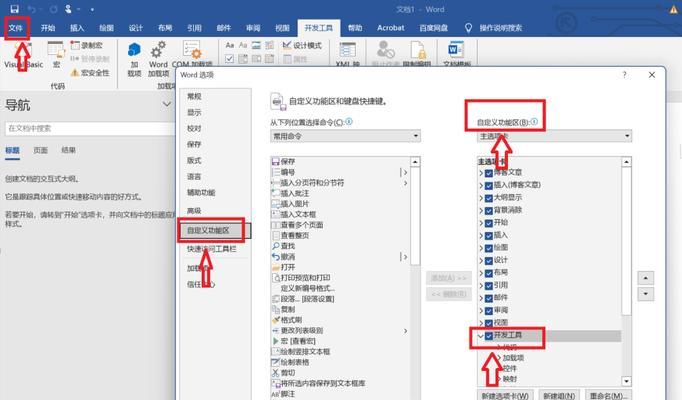Toggle the 开发工具 checkbox
Screen dimensions: 682x400
(x=489, y=336)
